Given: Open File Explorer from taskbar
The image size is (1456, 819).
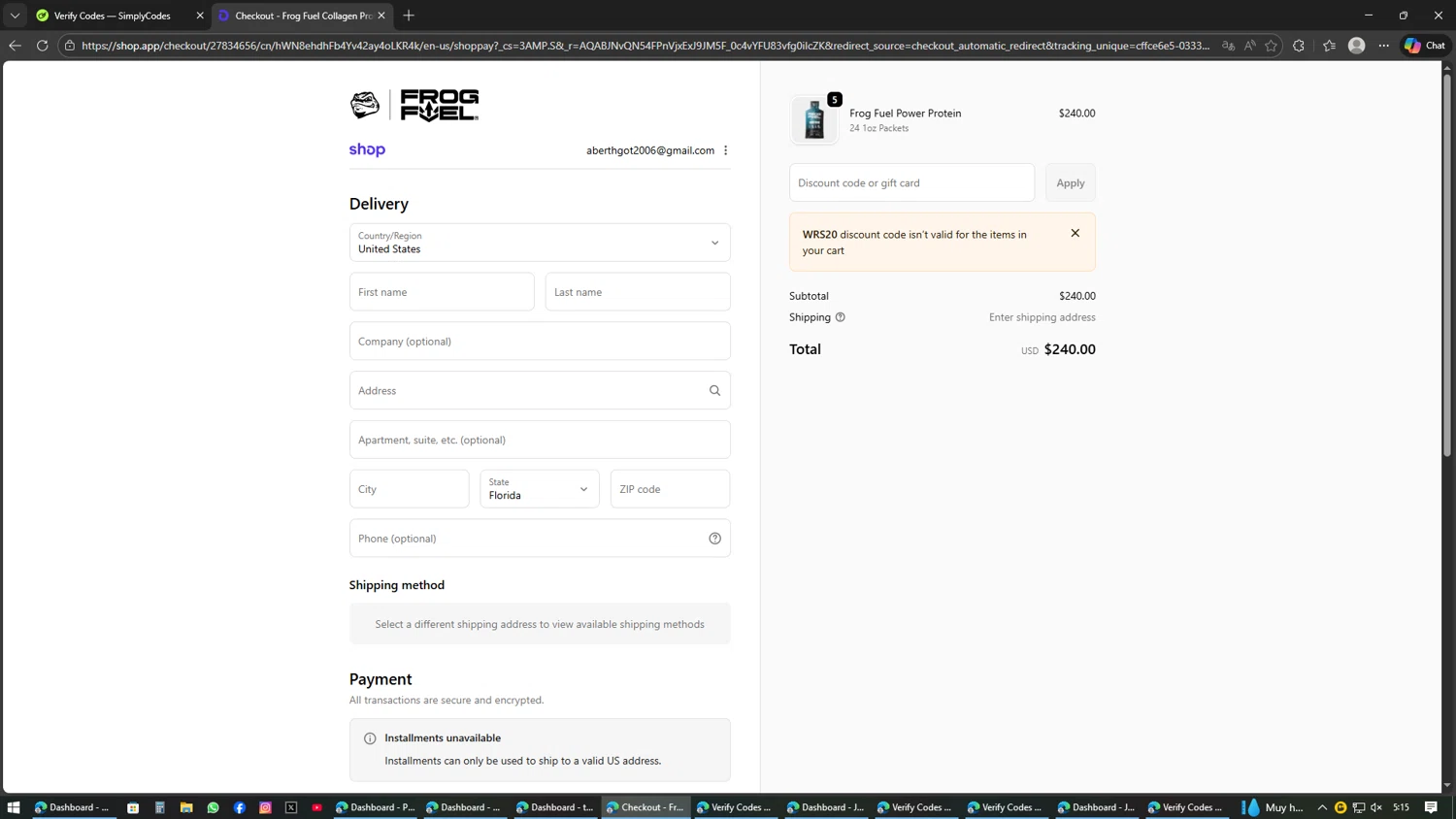Looking at the screenshot, I should tap(186, 807).
